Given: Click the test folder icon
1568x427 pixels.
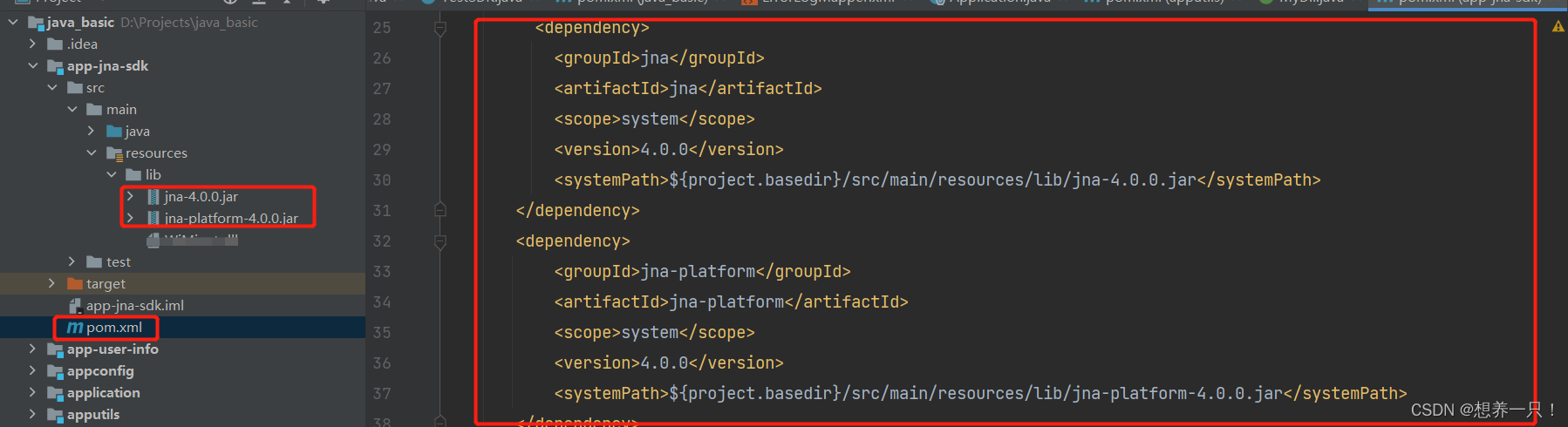Looking at the screenshot, I should pyautogui.click(x=95, y=262).
